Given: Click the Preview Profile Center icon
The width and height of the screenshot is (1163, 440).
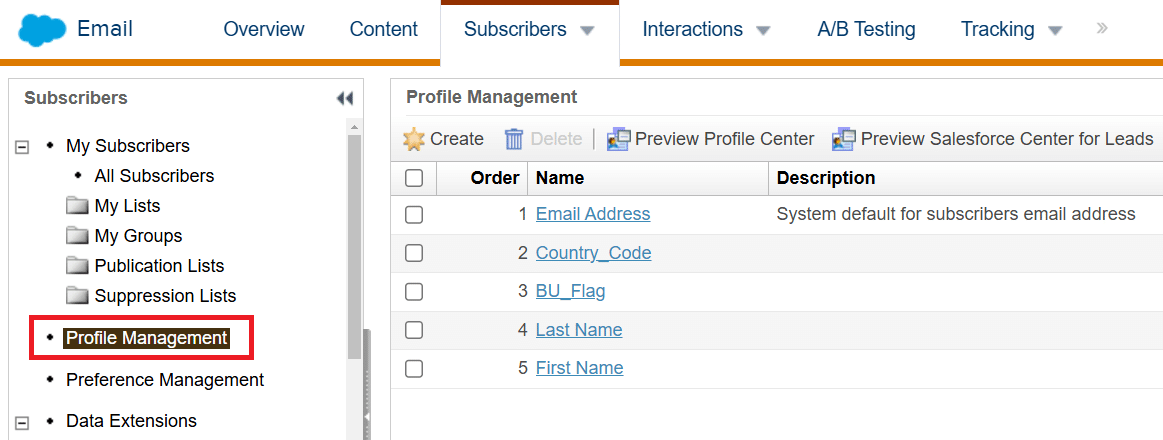Looking at the screenshot, I should 619,139.
